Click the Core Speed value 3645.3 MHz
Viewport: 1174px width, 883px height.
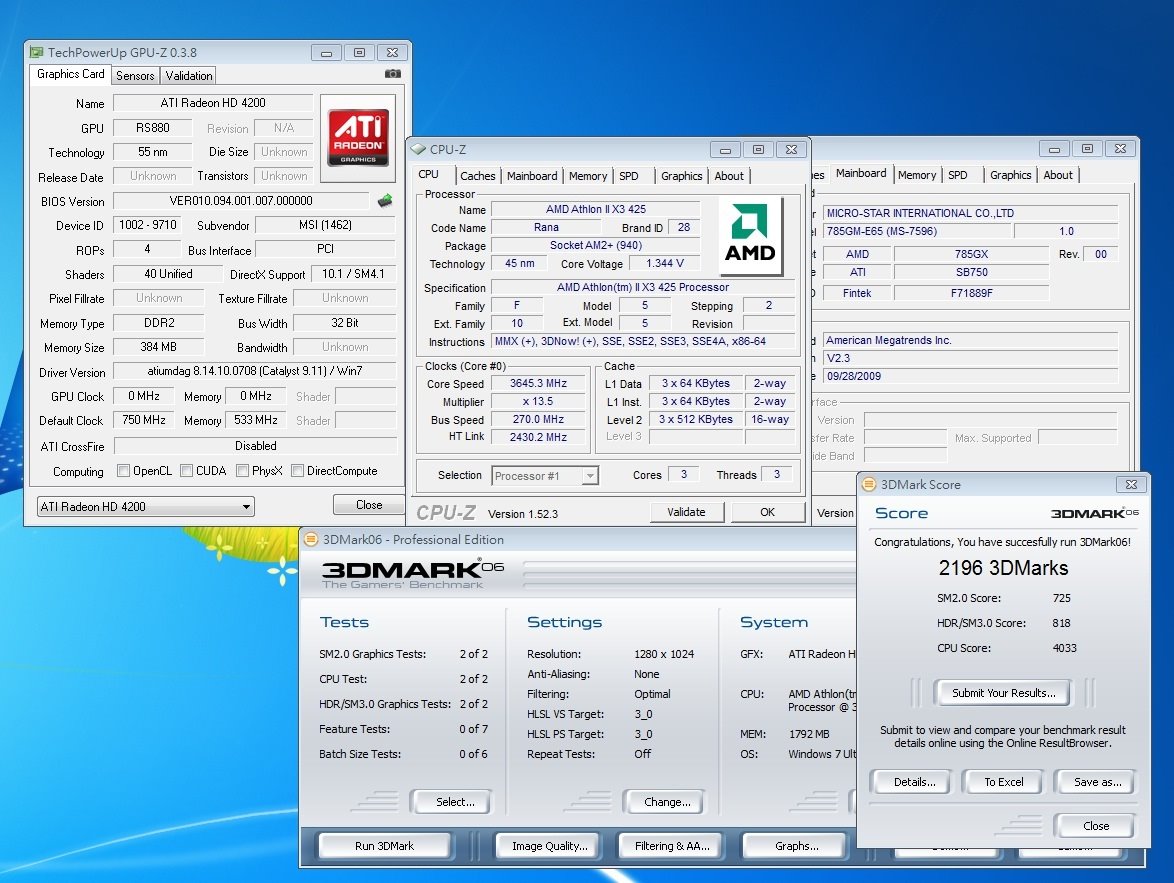(x=538, y=383)
